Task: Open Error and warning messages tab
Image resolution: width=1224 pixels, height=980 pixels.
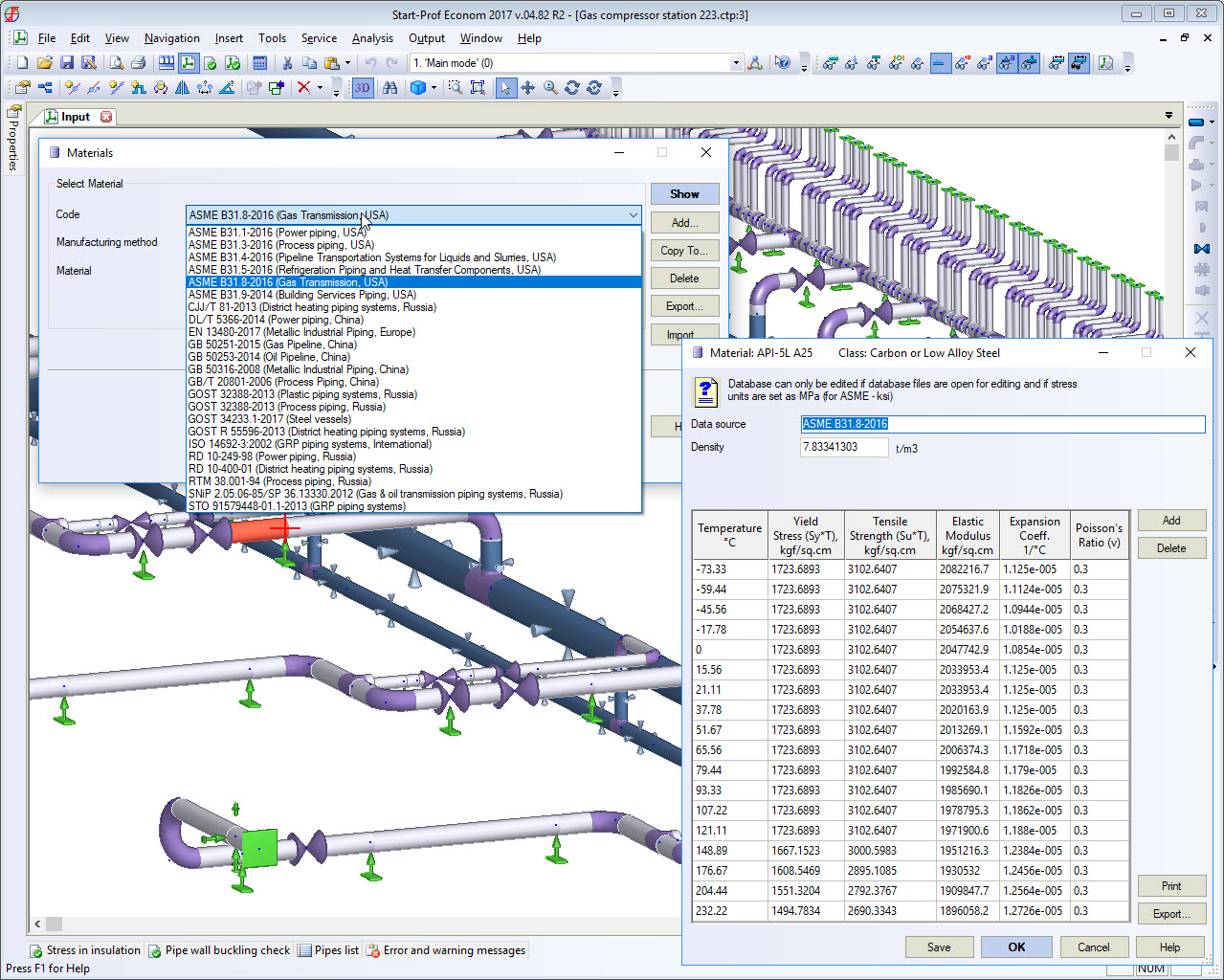Action: (x=446, y=950)
